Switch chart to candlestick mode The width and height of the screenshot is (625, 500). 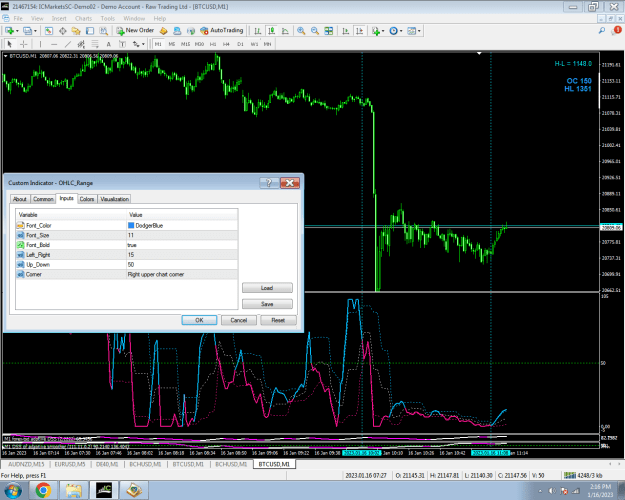271,31
